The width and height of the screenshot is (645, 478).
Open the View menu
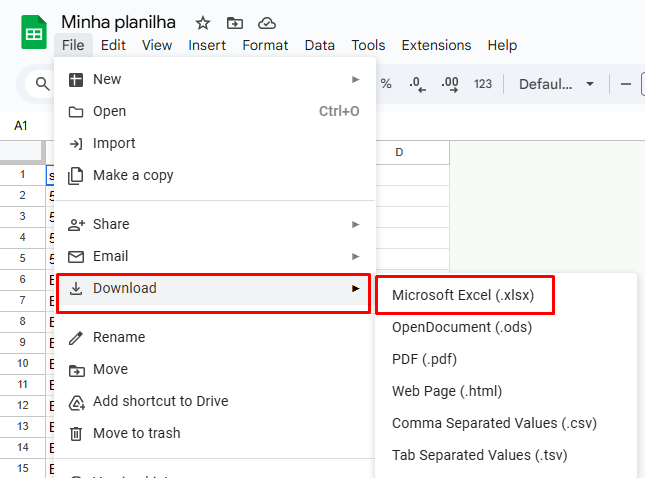157,45
